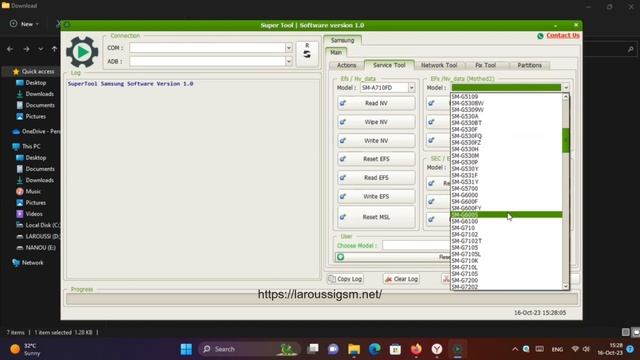The height and width of the screenshot is (360, 640).
Task: Expand the SM-A710FD model dropdown
Action: point(411,88)
